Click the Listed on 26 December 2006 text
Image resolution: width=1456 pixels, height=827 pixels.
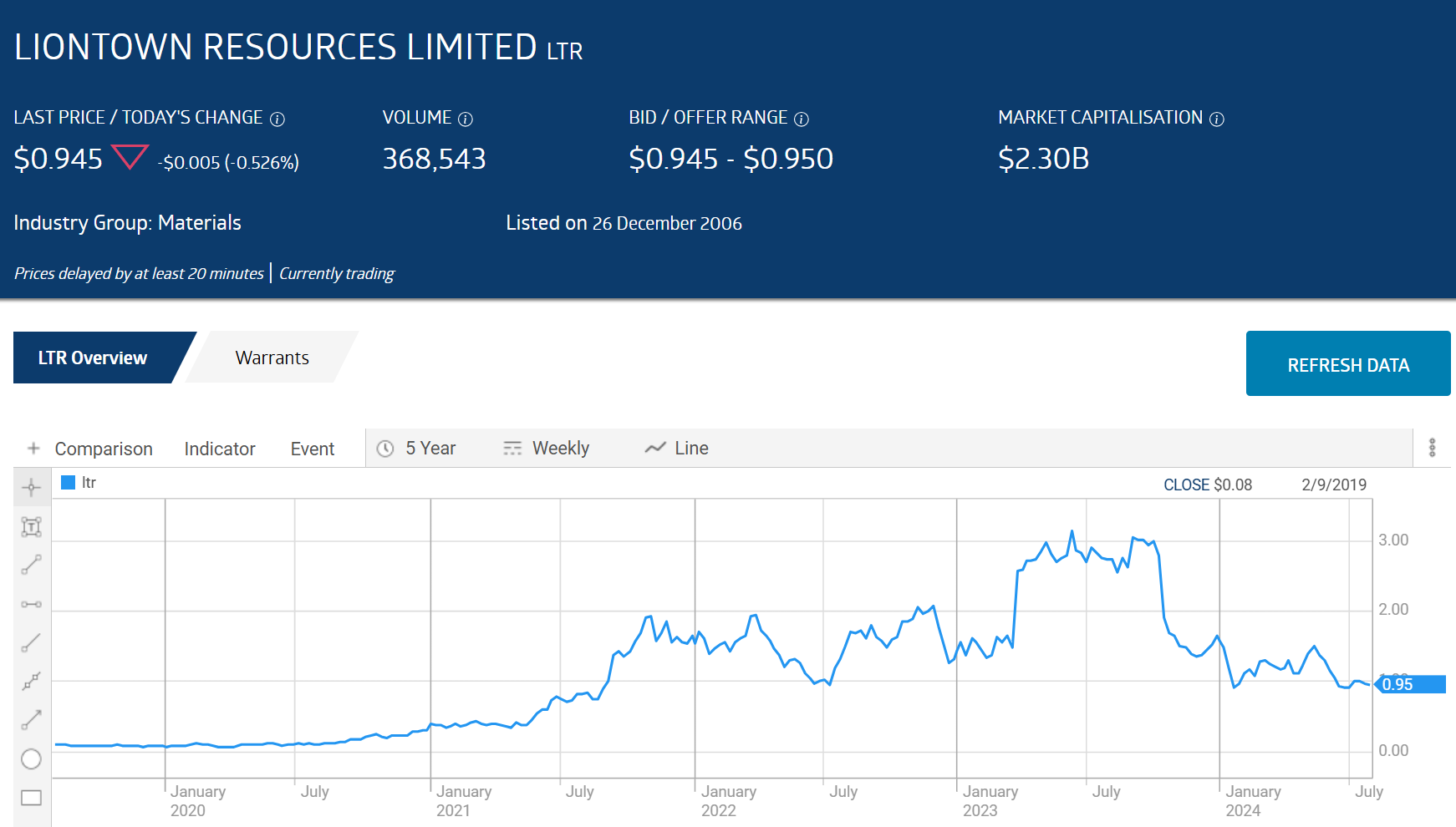point(624,223)
